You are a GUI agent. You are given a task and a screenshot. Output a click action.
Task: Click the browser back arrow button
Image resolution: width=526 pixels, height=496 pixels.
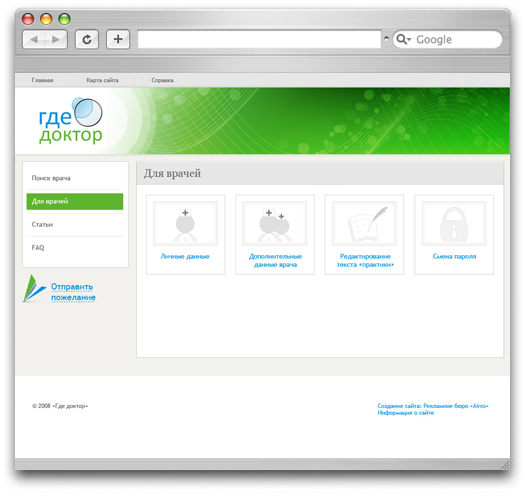(x=34, y=40)
